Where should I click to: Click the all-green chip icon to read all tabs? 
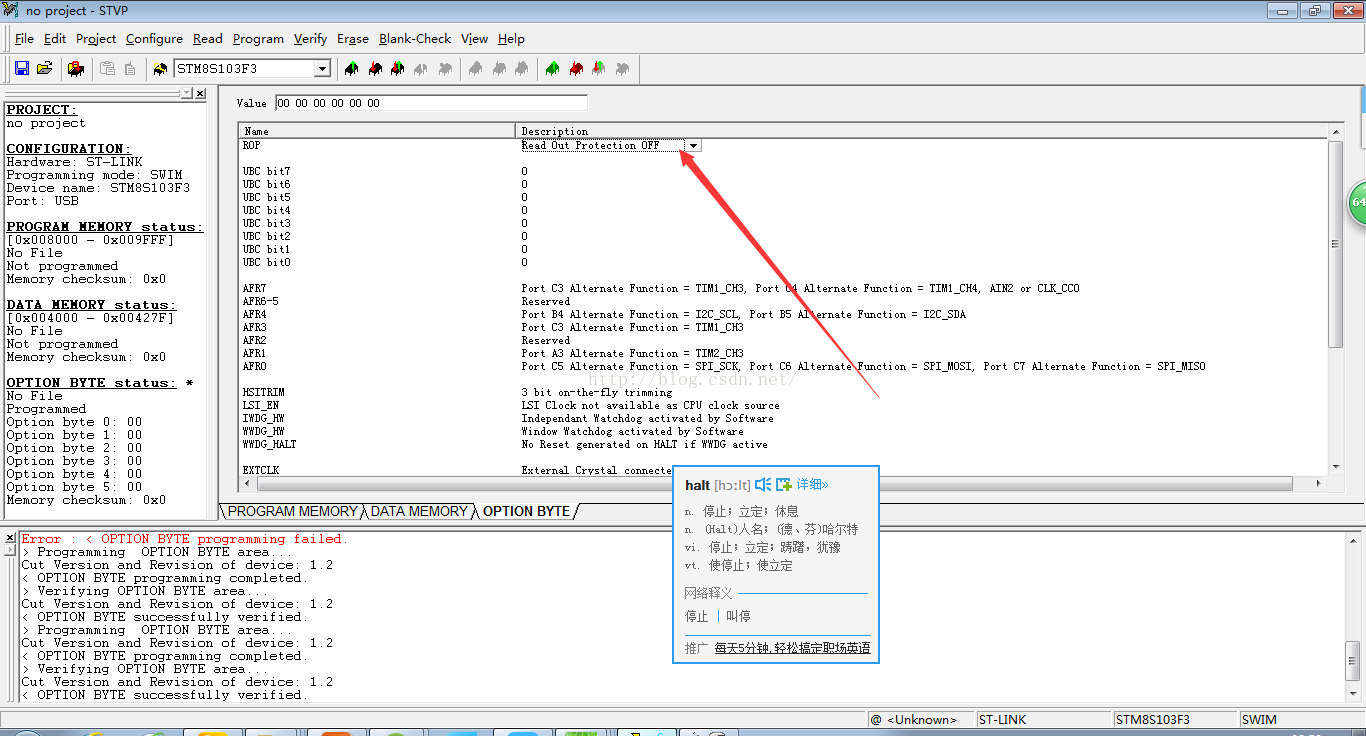tap(552, 69)
